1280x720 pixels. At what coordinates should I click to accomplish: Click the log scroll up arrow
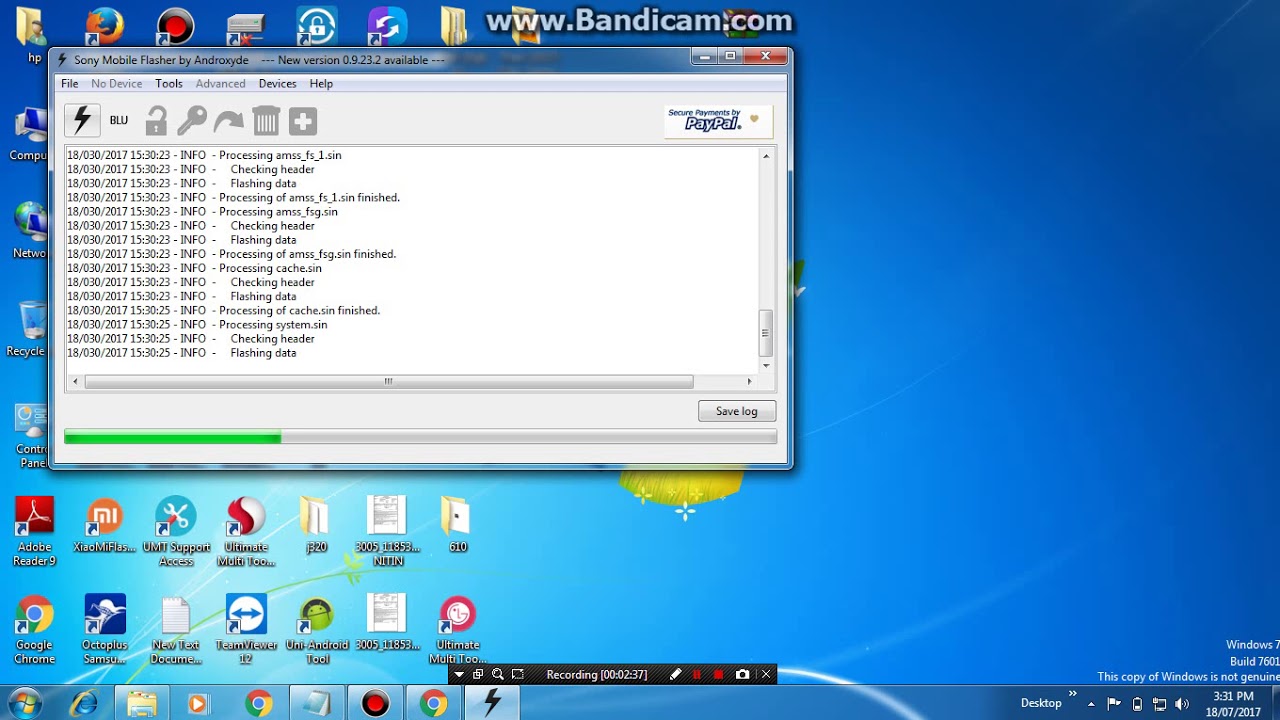(x=766, y=156)
